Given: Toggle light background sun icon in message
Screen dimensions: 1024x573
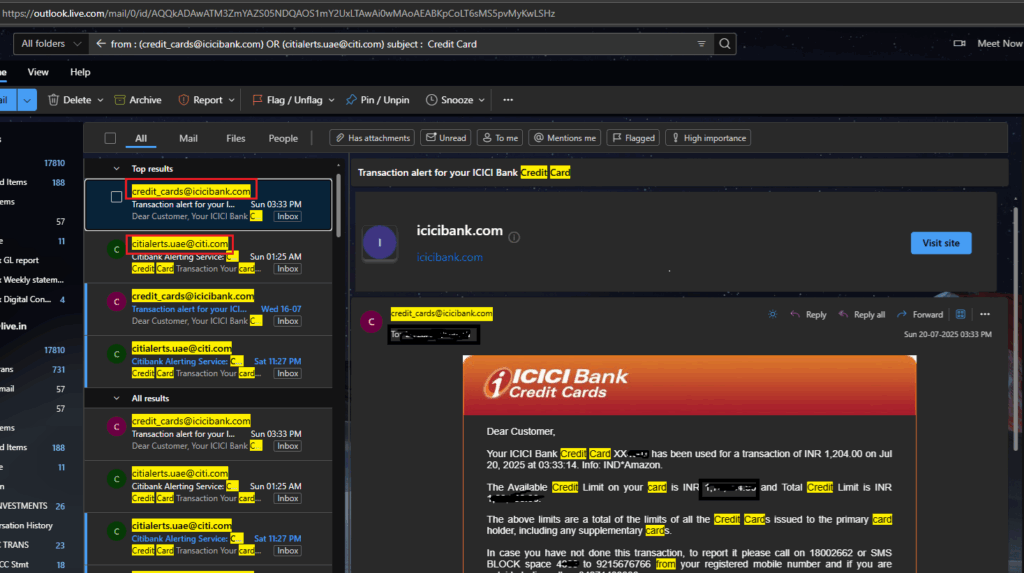Looking at the screenshot, I should 772,314.
